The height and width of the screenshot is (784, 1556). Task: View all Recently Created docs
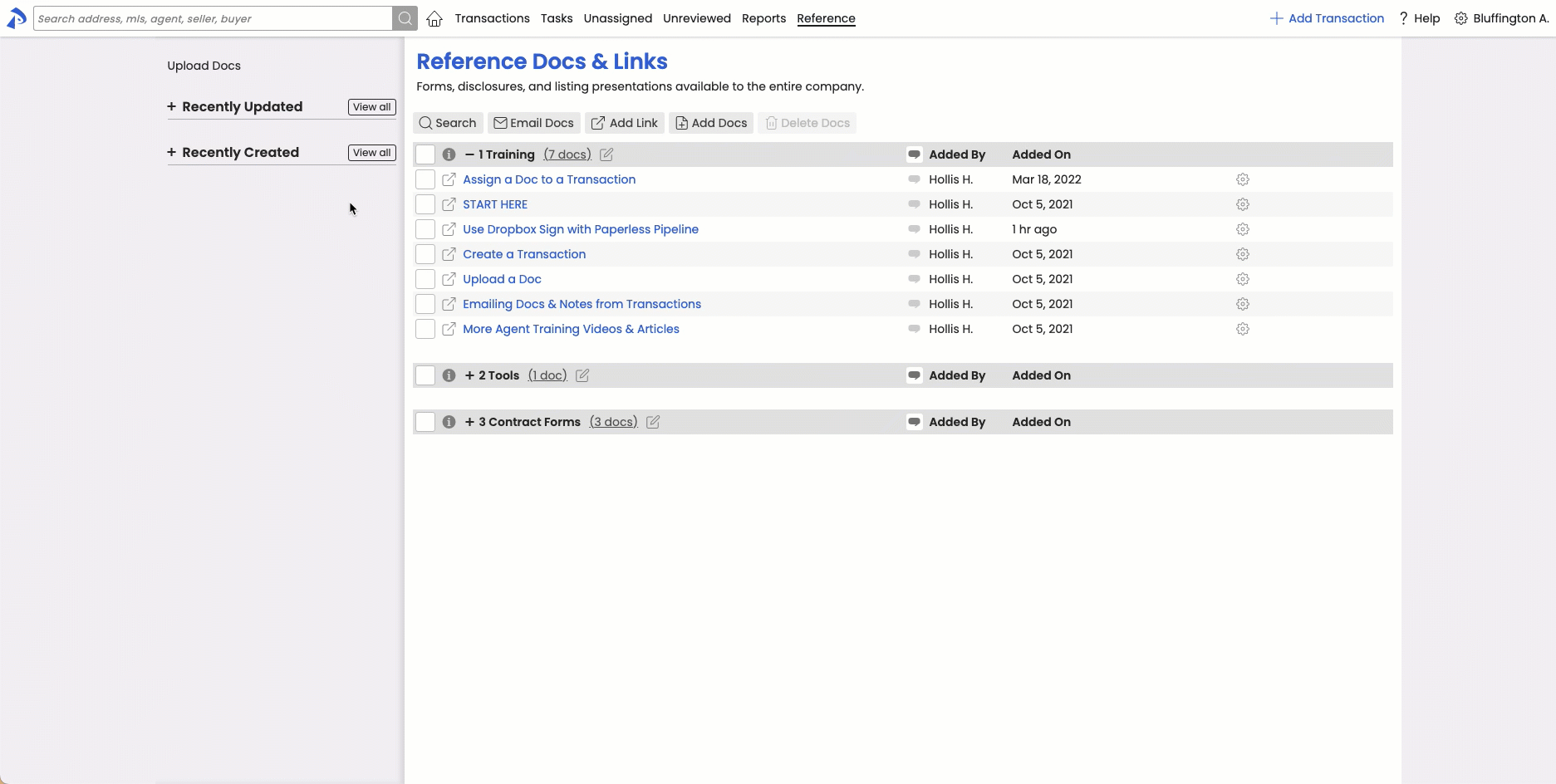click(371, 153)
